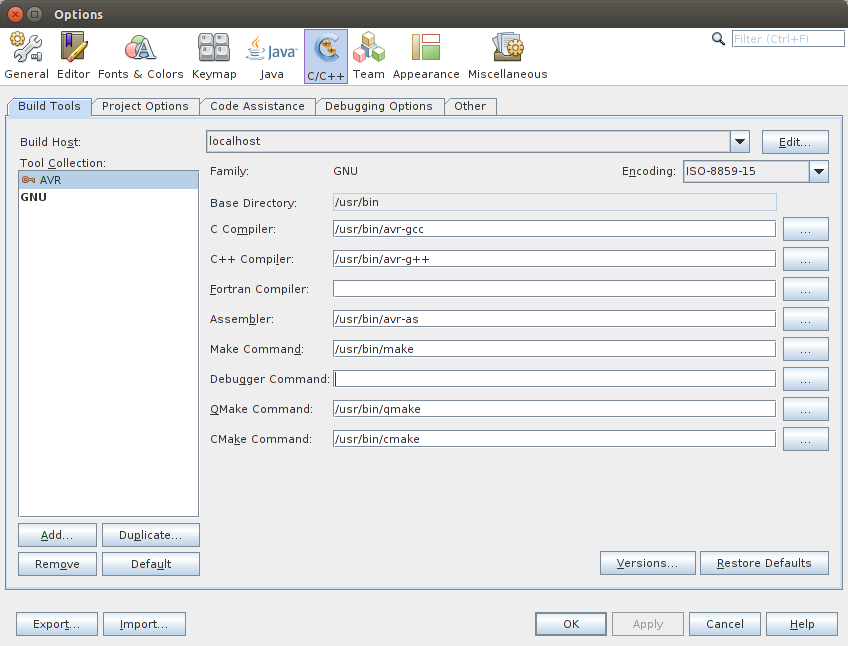Click the Base Directory field

(x=554, y=202)
